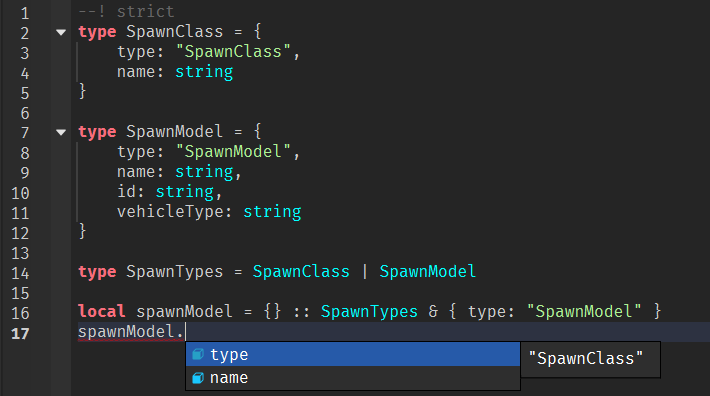Click the 'local' keyword on line 16

tap(102, 311)
